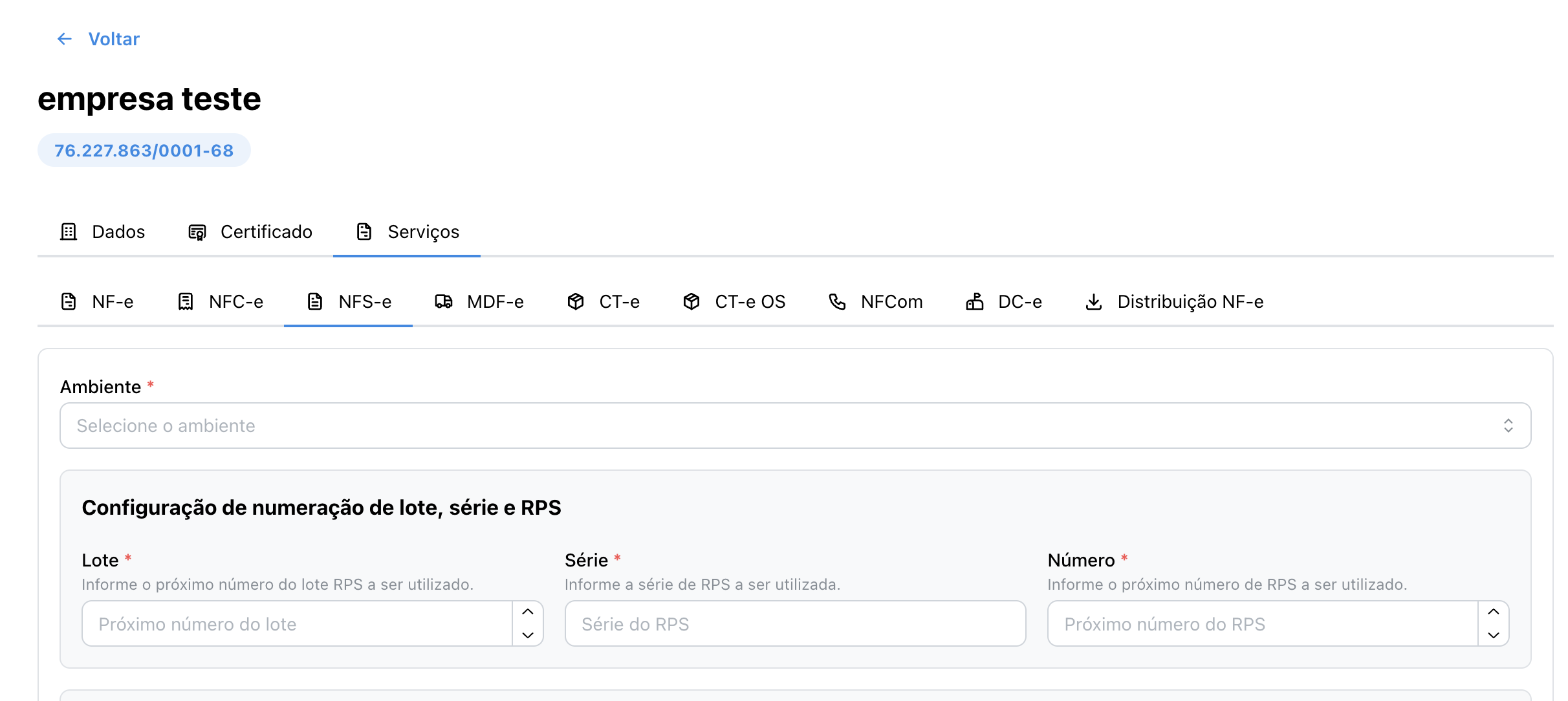The width and height of the screenshot is (1568, 701).
Task: Click the Próximo número do lote field
Action: tap(296, 623)
